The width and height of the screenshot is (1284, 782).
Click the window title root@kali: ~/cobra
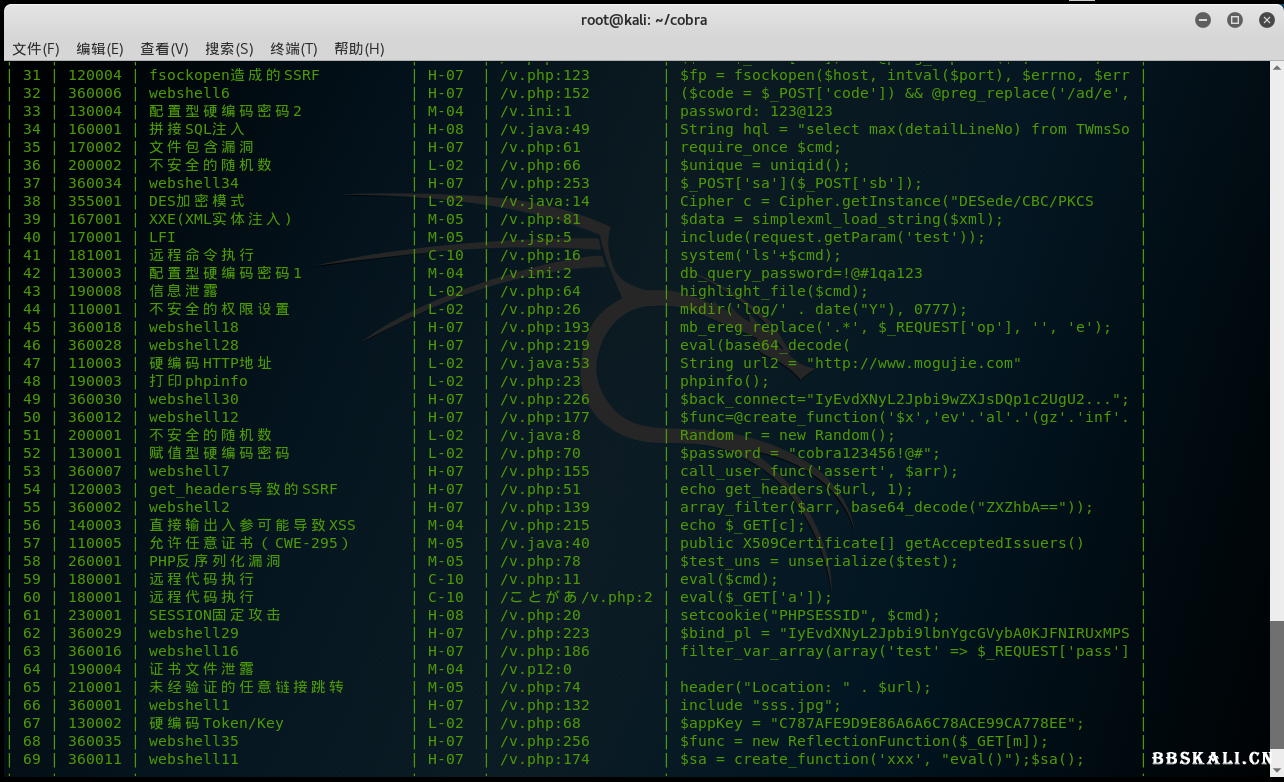tap(641, 20)
